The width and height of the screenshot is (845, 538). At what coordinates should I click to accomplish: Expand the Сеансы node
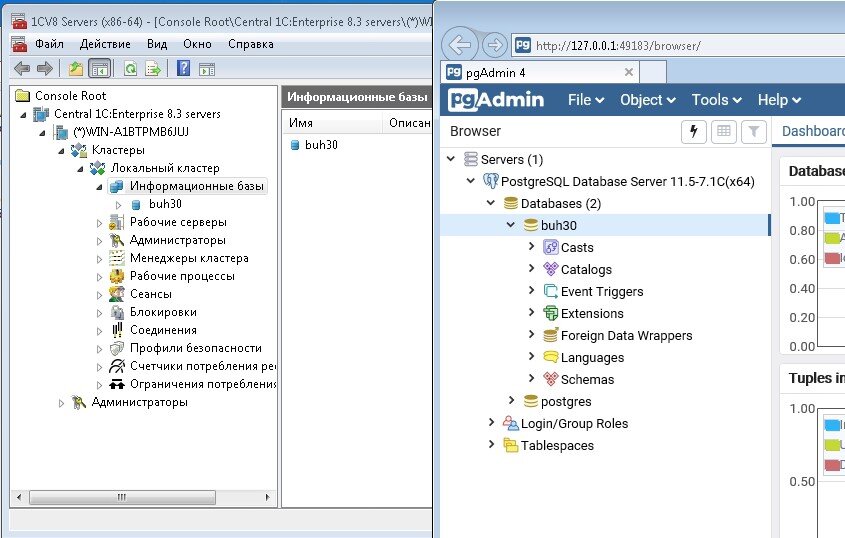100,295
